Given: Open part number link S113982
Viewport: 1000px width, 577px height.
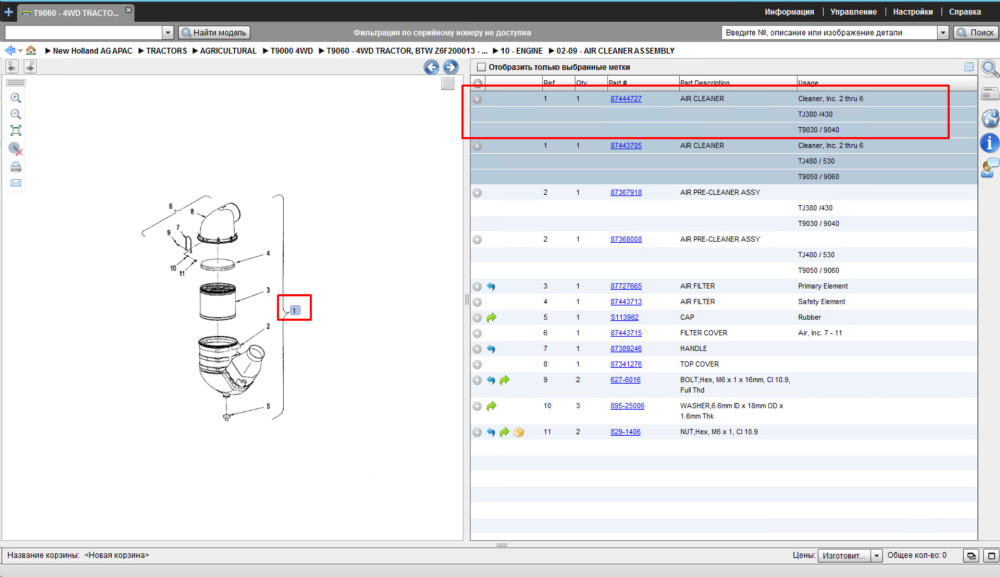Looking at the screenshot, I should click(x=624, y=318).
